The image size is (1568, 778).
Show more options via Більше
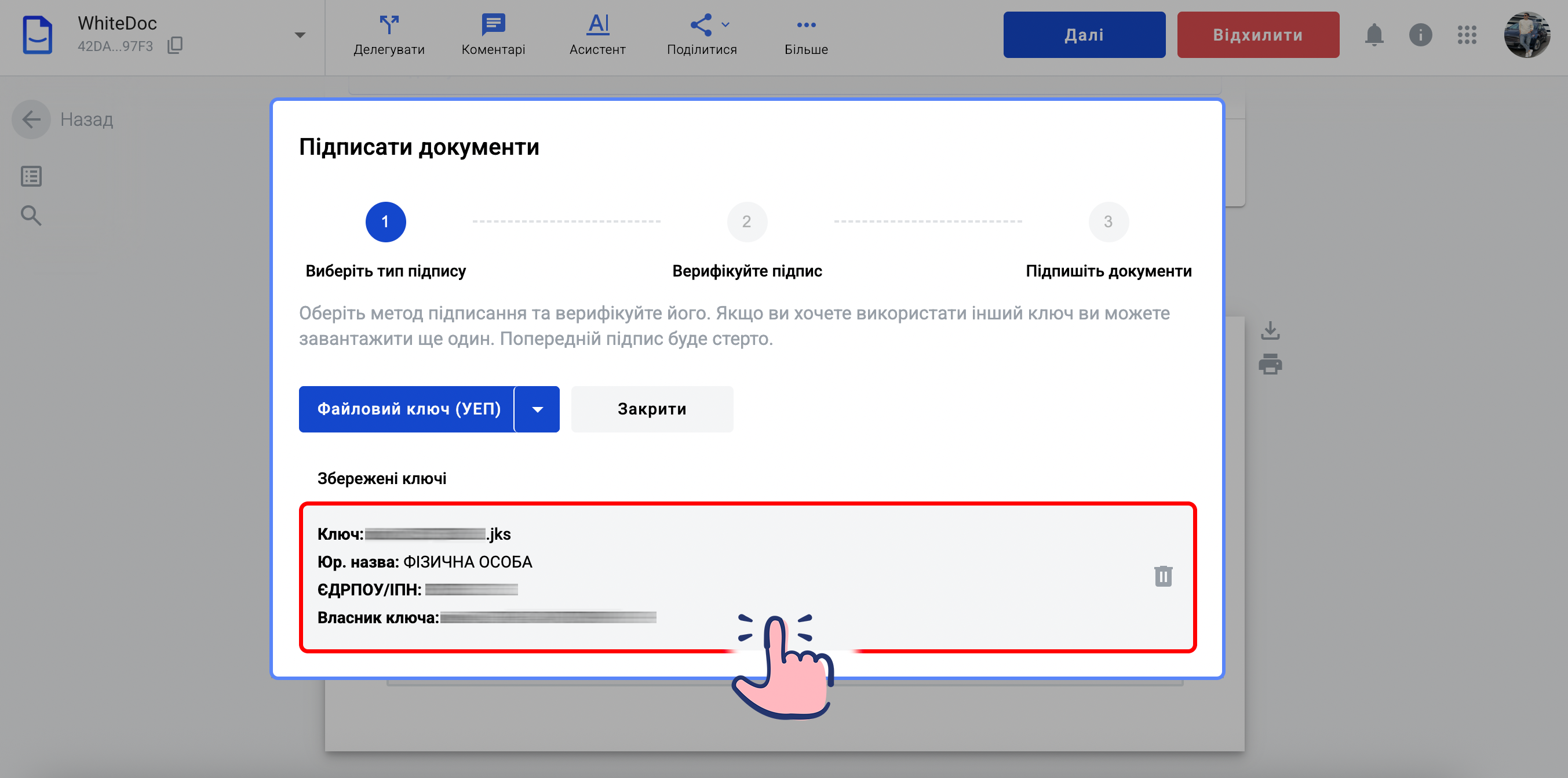point(806,35)
